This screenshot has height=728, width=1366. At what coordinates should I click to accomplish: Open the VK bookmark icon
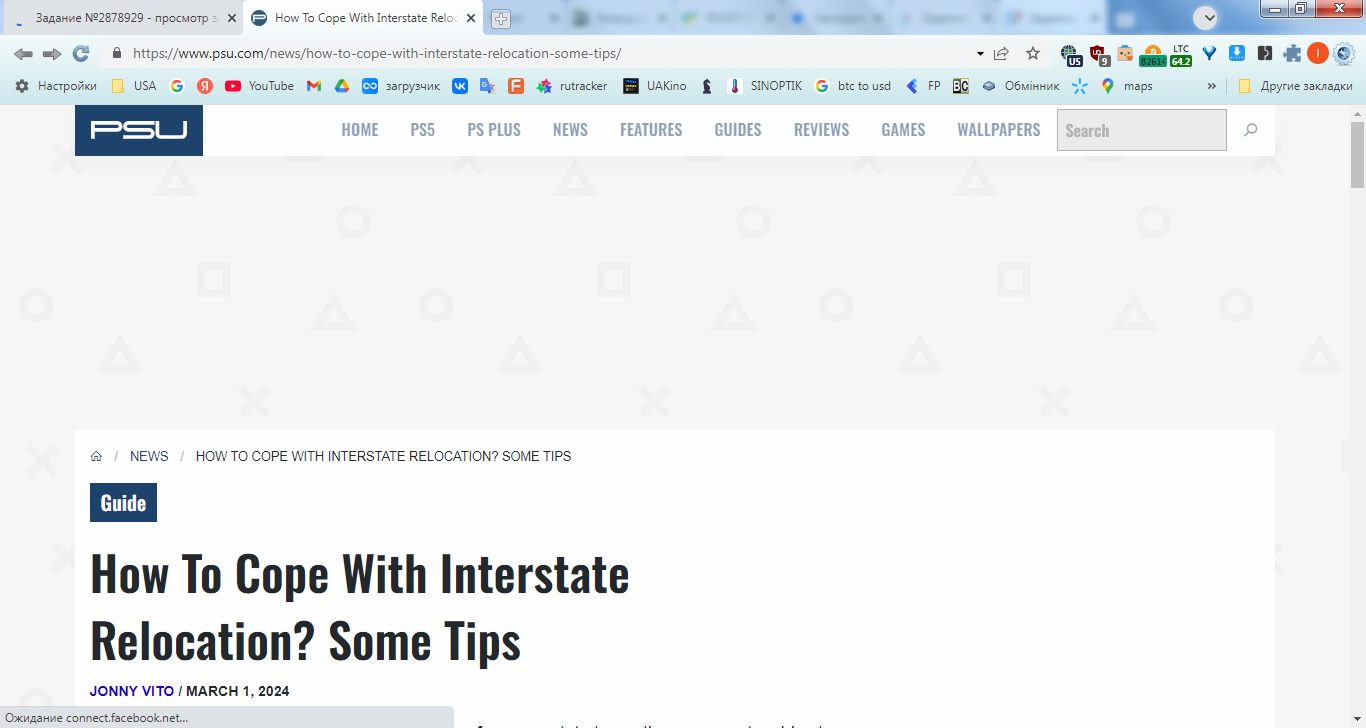pos(460,86)
